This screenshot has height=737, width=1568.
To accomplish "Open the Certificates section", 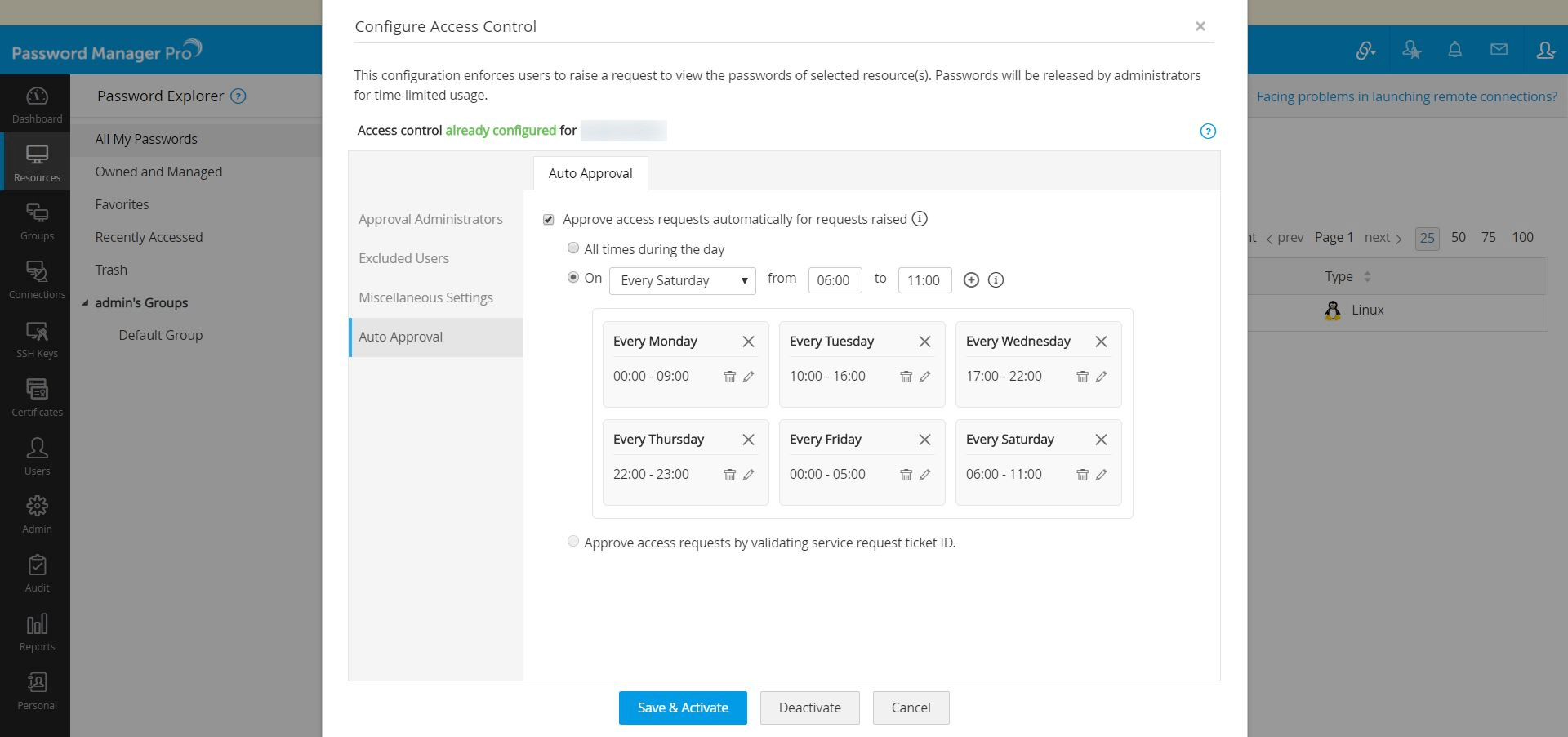I will [36, 397].
